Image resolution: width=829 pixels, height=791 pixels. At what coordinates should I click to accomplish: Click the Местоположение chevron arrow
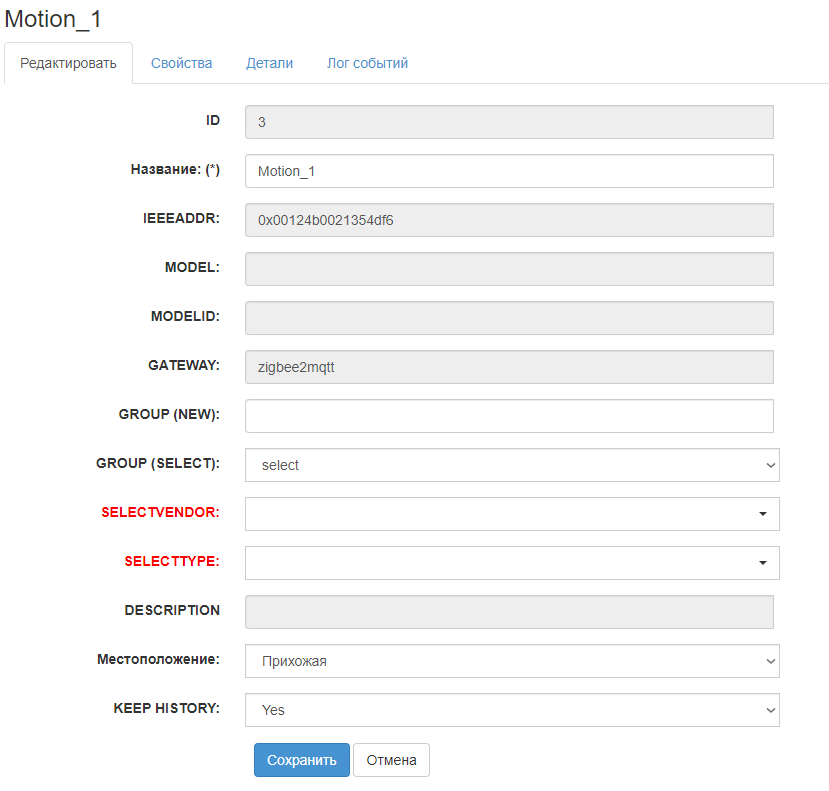pos(769,661)
